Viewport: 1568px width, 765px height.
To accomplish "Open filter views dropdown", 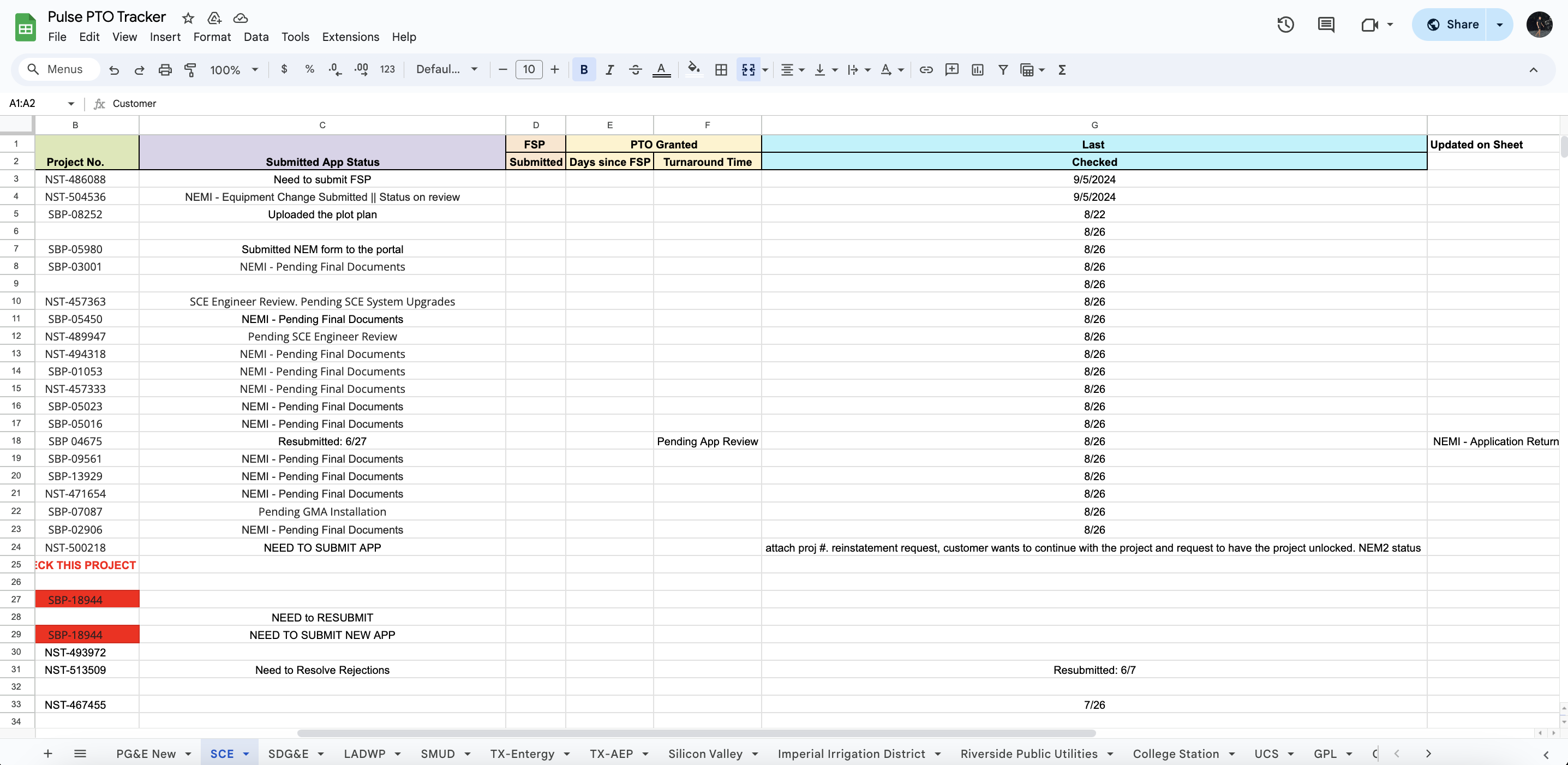I will tap(1032, 70).
